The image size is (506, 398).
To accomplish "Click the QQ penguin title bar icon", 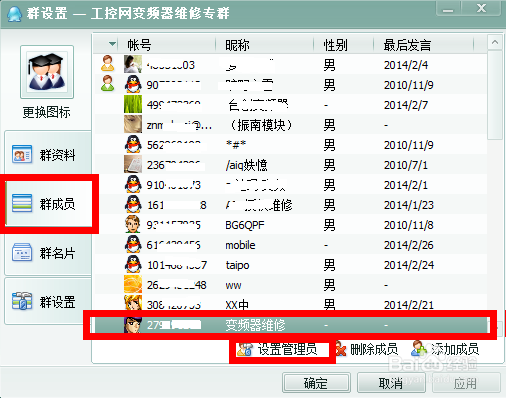I will click(14, 14).
